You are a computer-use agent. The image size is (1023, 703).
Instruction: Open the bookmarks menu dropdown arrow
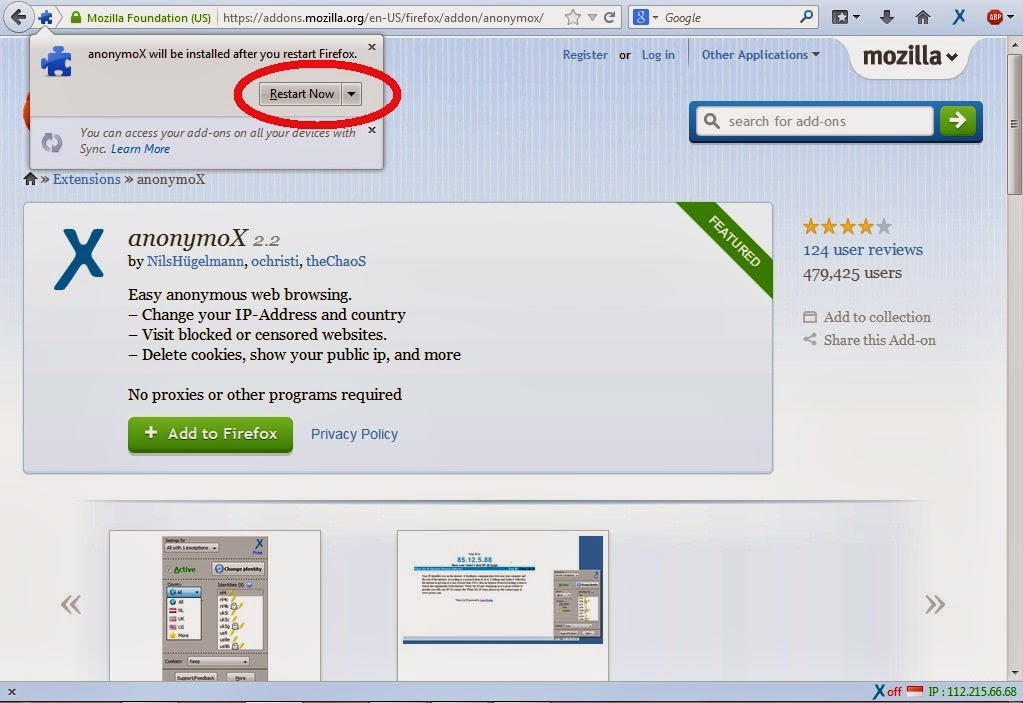pos(857,18)
